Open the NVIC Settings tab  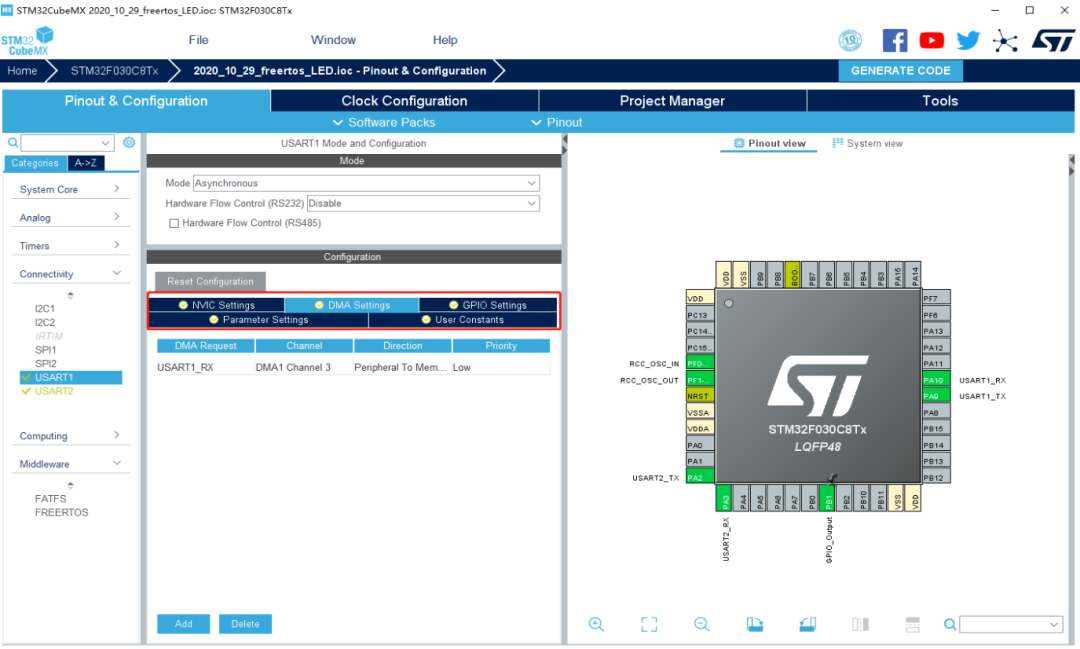point(216,305)
